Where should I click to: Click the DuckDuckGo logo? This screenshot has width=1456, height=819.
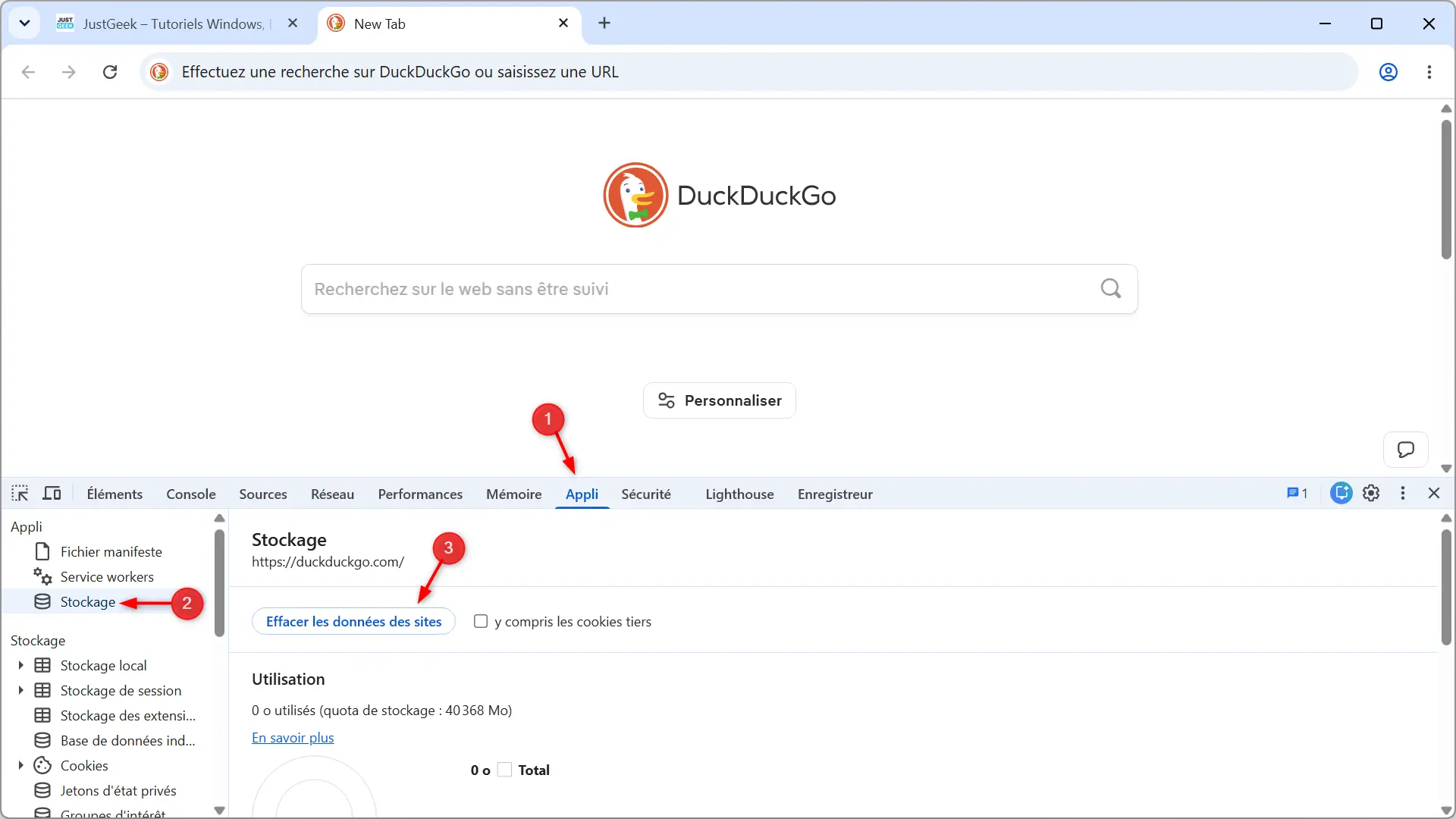coord(719,195)
